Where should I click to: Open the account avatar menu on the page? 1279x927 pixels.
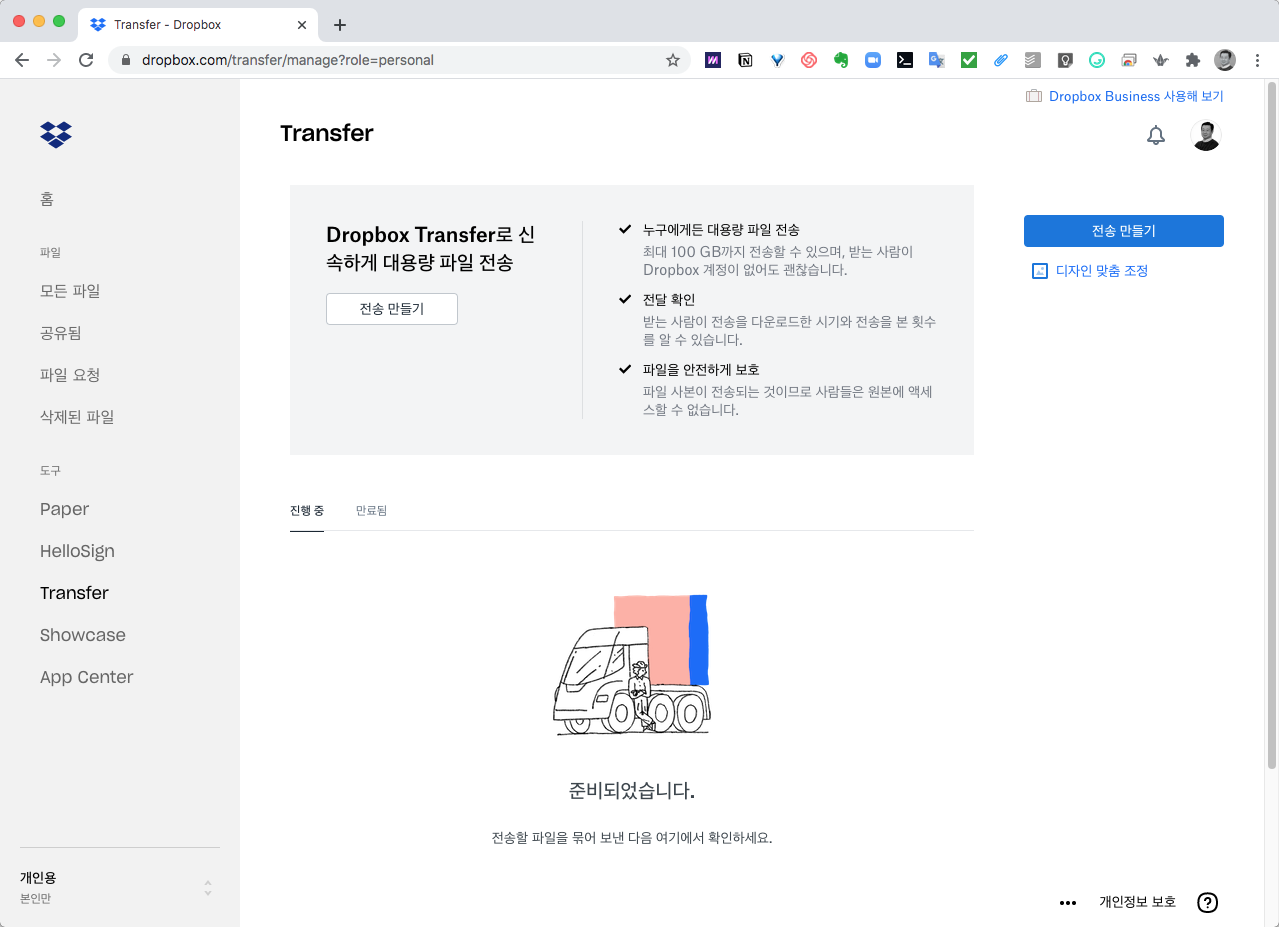click(1206, 135)
